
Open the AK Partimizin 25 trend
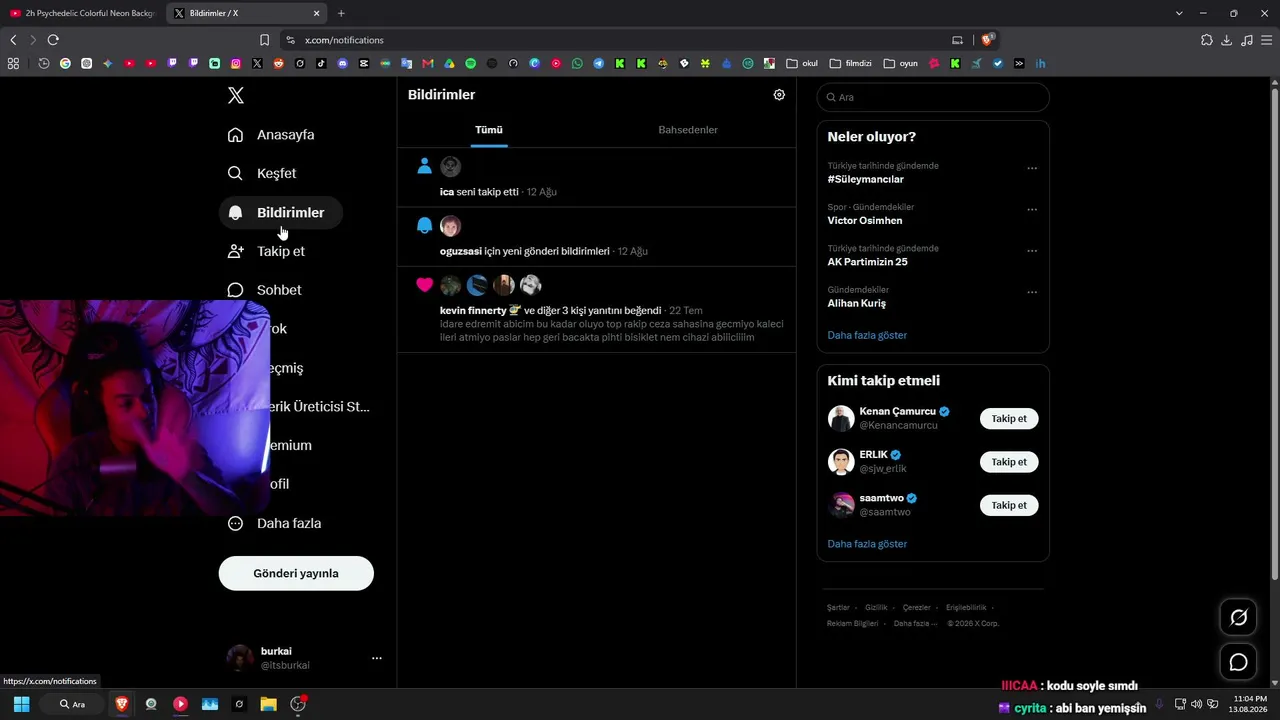(x=868, y=262)
